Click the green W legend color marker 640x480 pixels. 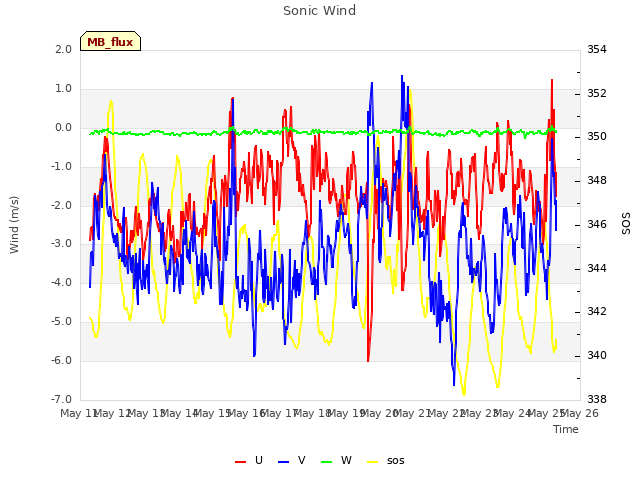[x=327, y=462]
